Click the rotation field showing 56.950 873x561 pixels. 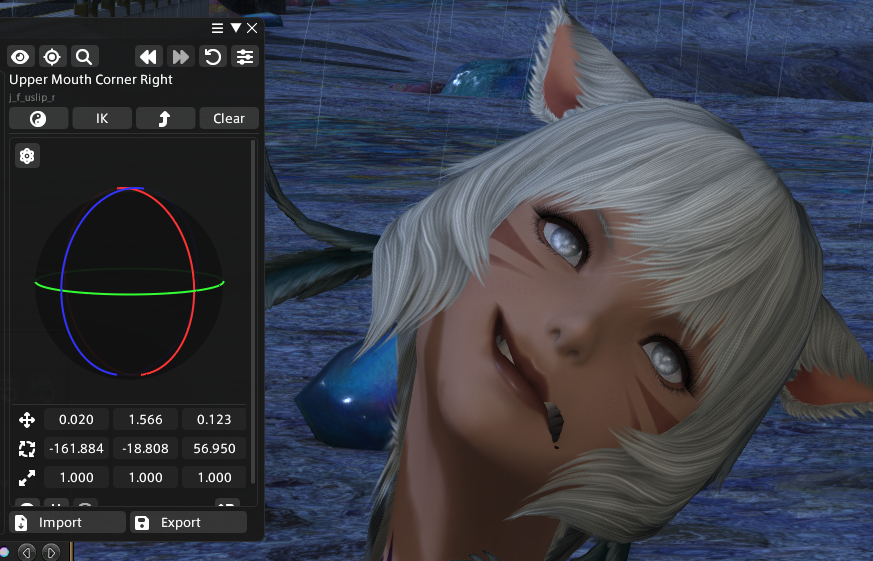(214, 449)
